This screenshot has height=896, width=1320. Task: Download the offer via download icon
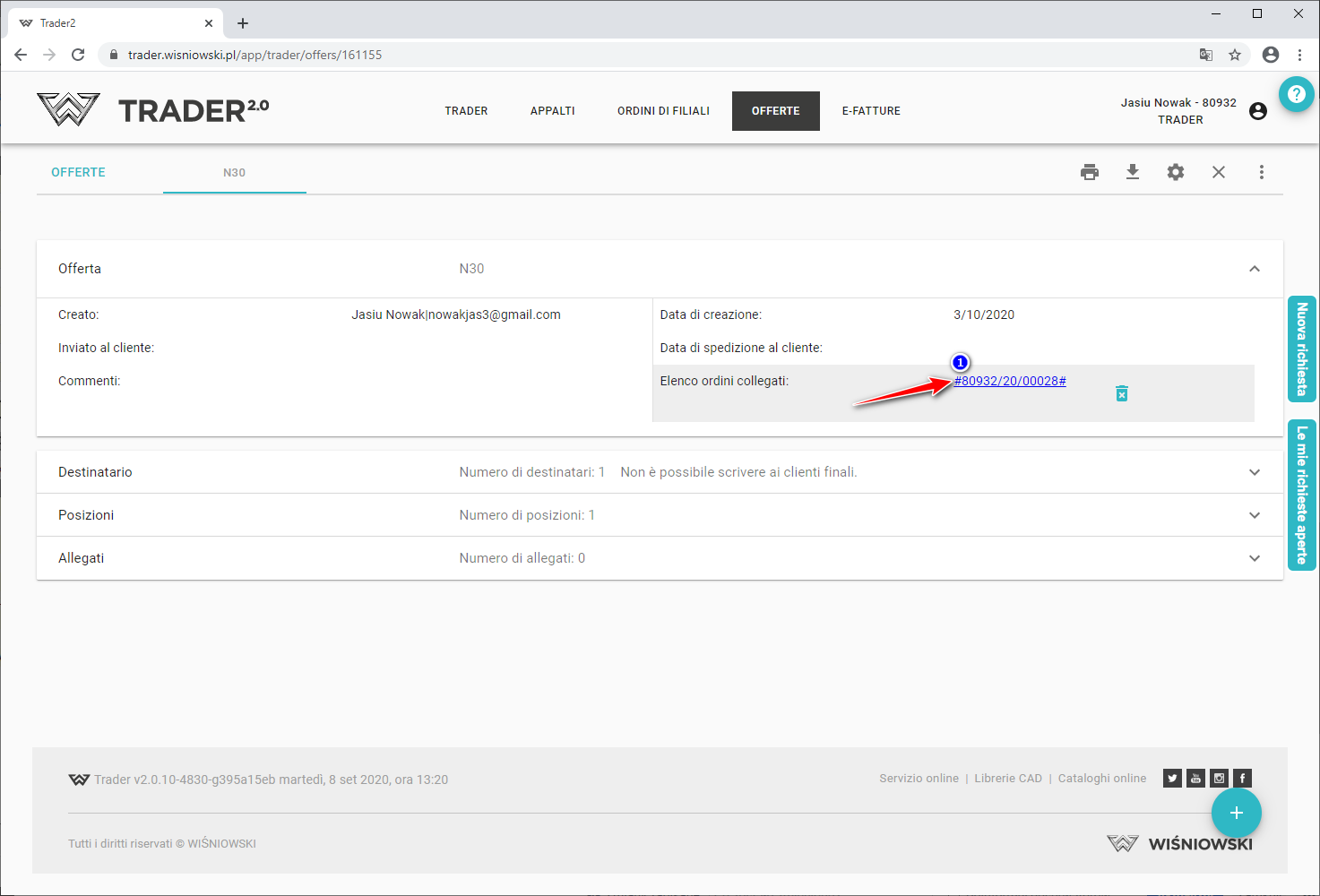click(x=1133, y=172)
